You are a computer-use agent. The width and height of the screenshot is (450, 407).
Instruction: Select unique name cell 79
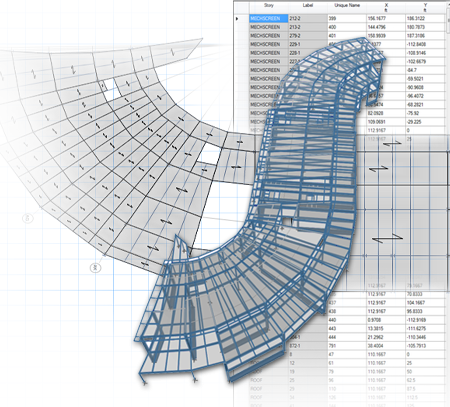click(347, 372)
